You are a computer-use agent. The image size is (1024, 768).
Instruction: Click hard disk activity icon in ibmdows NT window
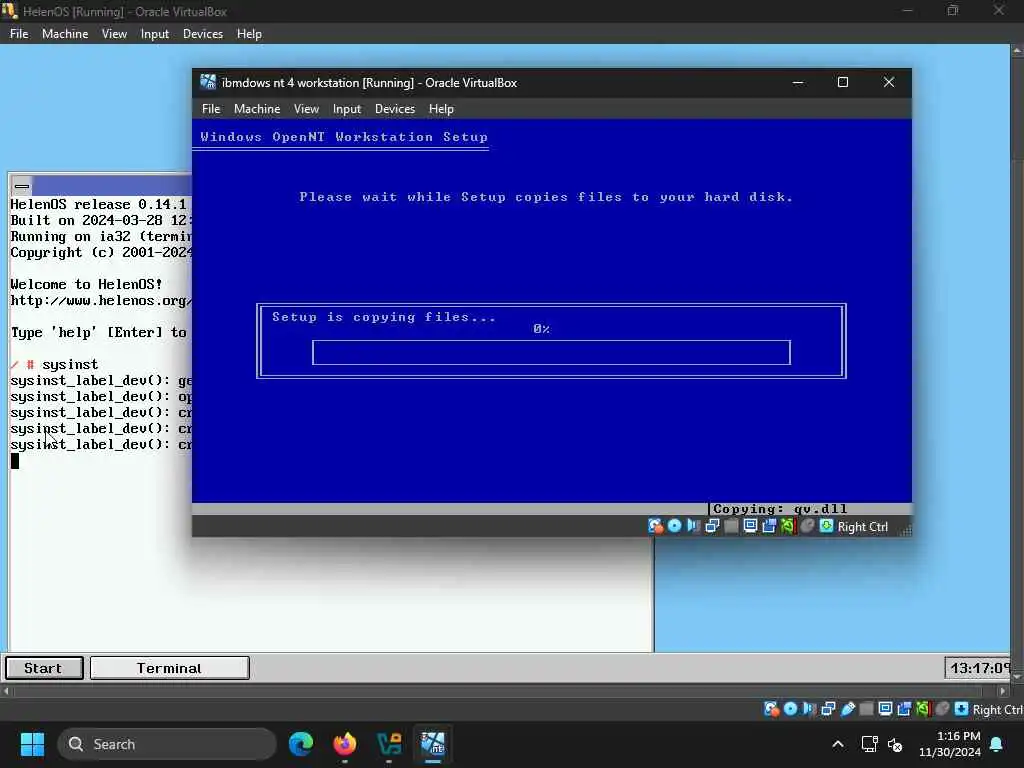point(655,526)
